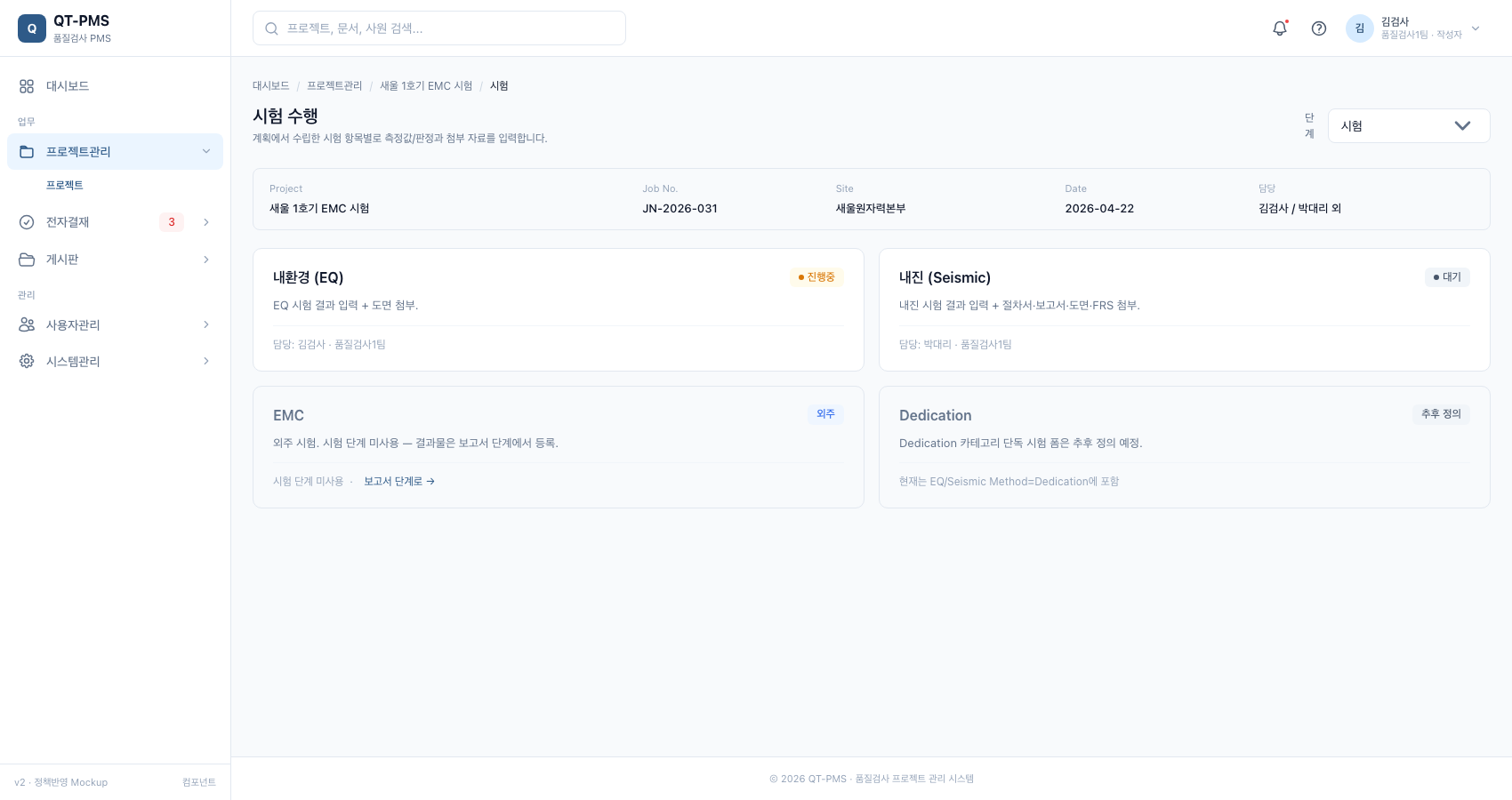Click the 담당 value 김검사 / 박대리 외
The image size is (1512, 800).
click(1299, 208)
